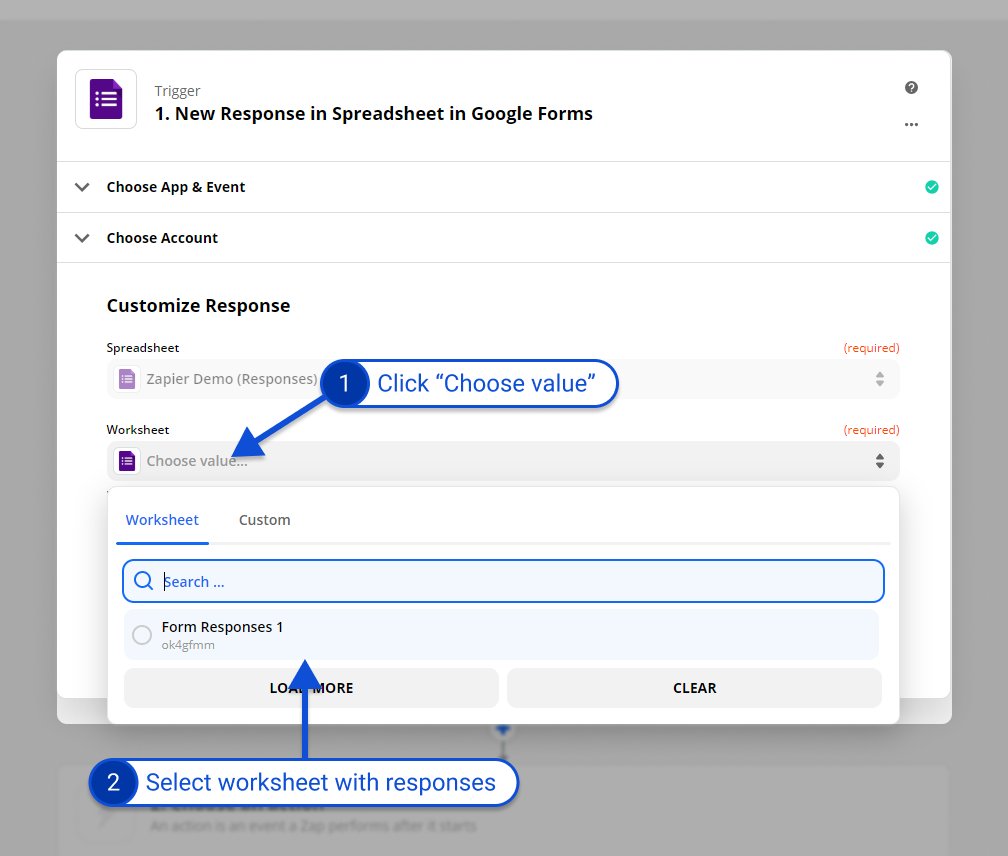Image resolution: width=1008 pixels, height=856 pixels.
Task: Open help via the question mark icon
Action: pyautogui.click(x=911, y=88)
